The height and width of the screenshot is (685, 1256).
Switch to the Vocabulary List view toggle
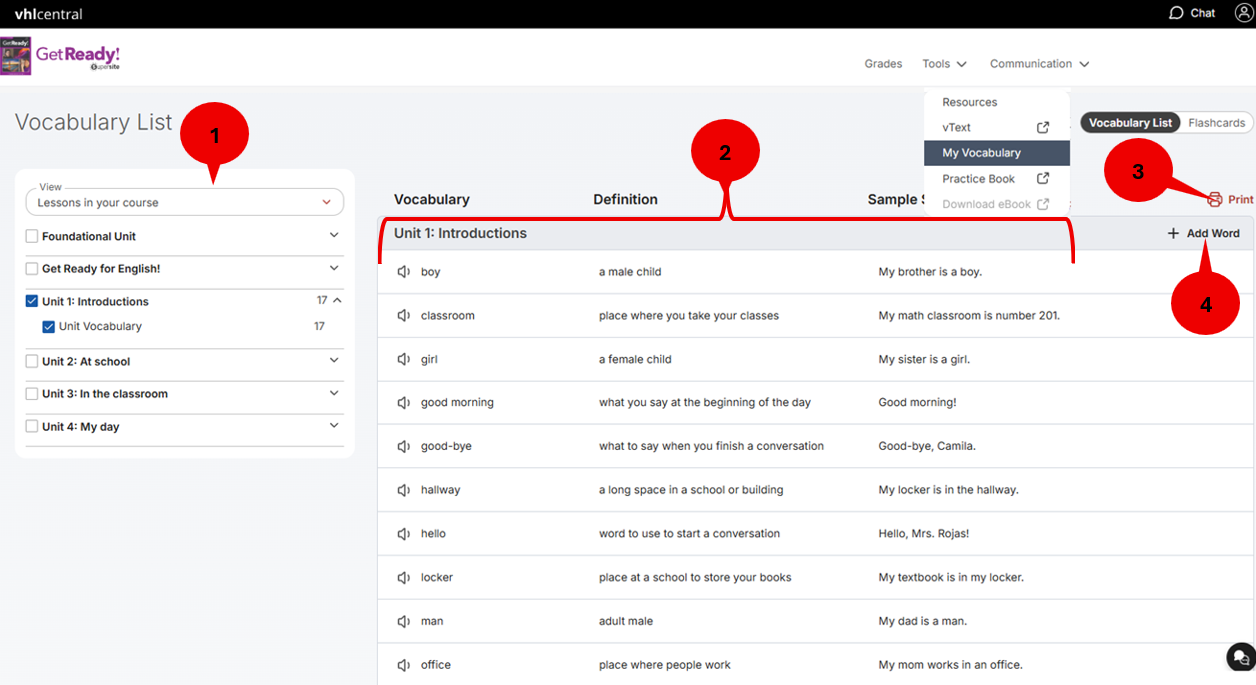point(1130,123)
